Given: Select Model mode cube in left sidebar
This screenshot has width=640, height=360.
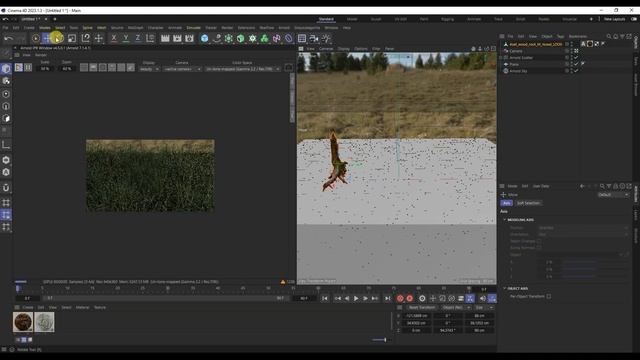Looking at the screenshot, I should (x=6, y=69).
